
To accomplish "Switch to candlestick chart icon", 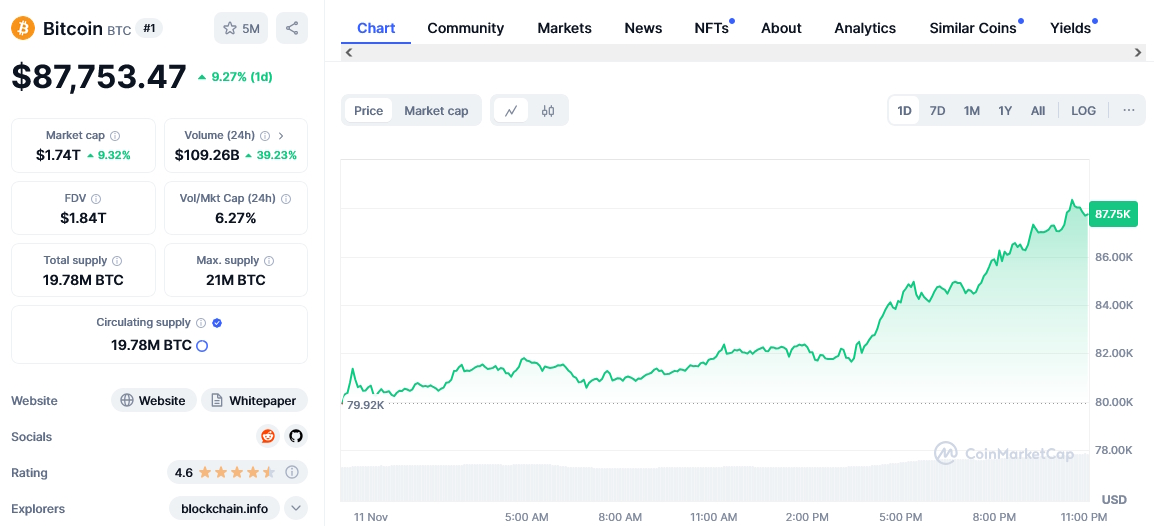I will 548,111.
